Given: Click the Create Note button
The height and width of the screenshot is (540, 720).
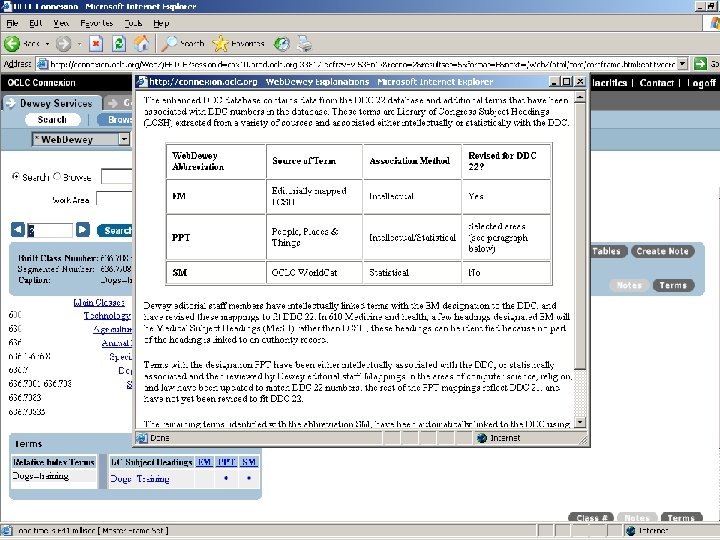Looking at the screenshot, I should (x=662, y=251).
